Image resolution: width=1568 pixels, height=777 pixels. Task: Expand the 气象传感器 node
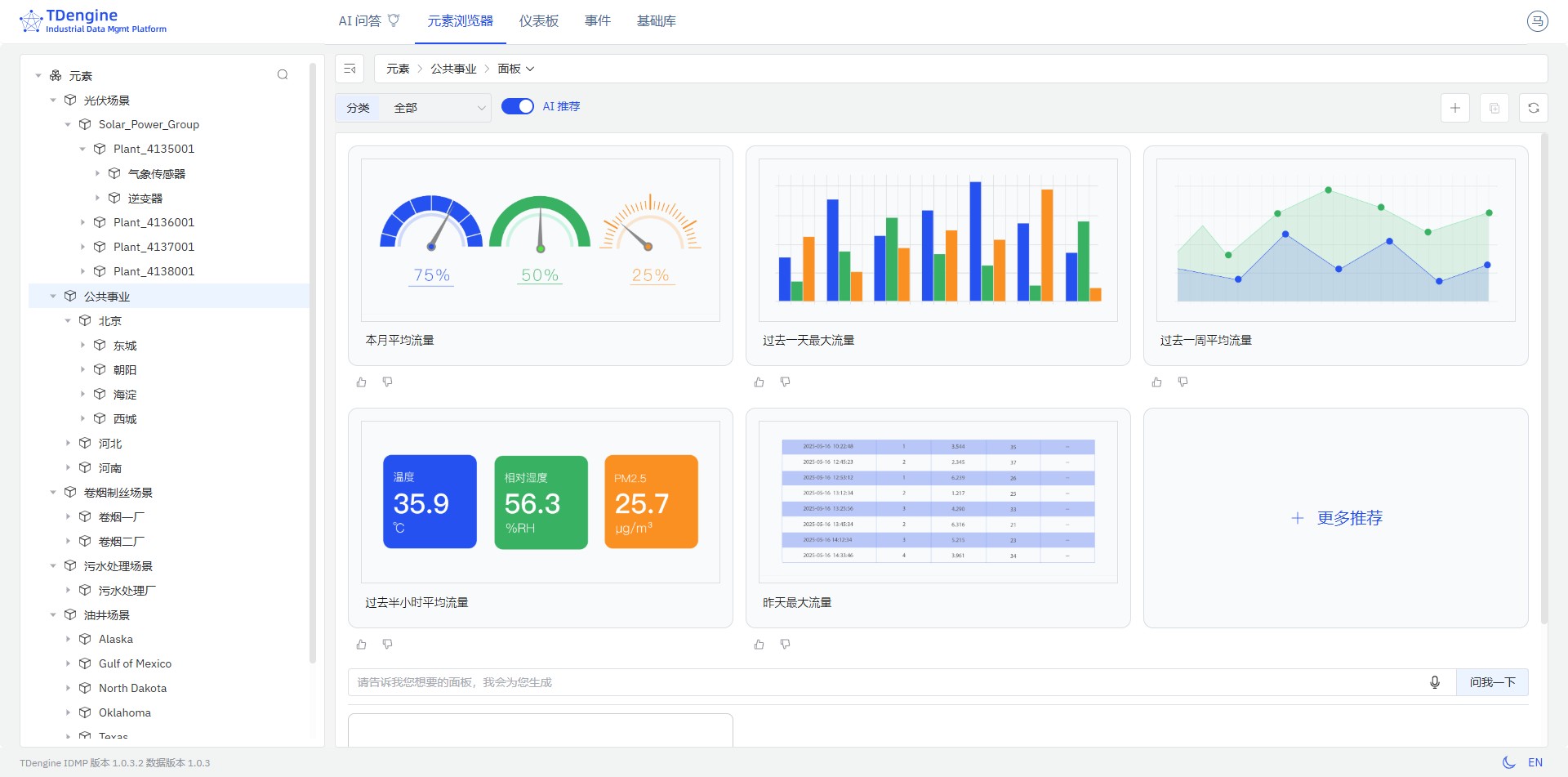pyautogui.click(x=97, y=173)
